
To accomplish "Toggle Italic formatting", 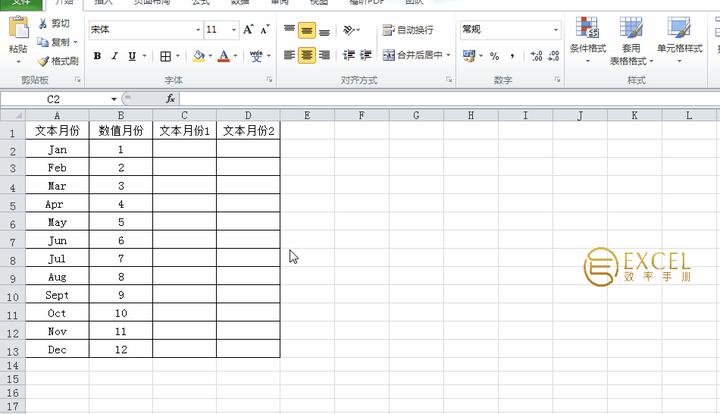I will [x=114, y=56].
